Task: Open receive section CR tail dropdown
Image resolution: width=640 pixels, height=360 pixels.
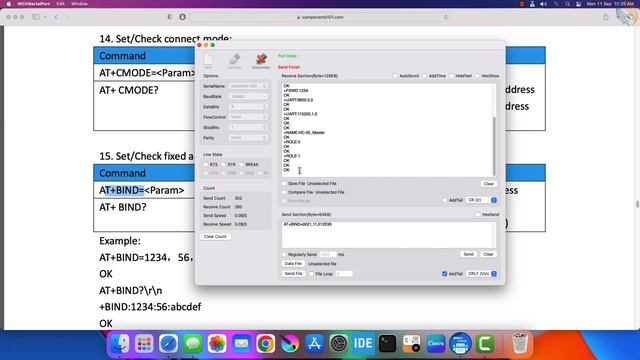Action: pyautogui.click(x=482, y=200)
